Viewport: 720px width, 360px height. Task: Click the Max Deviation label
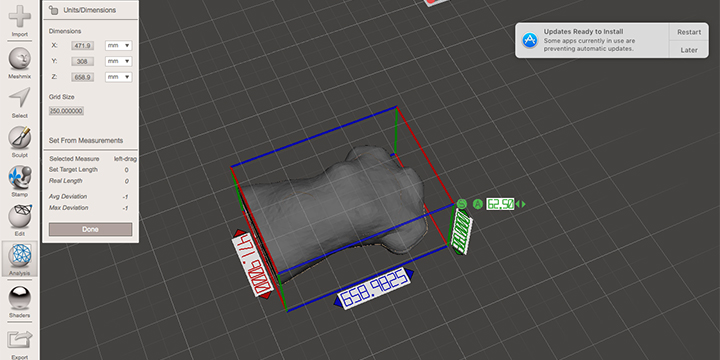68,208
